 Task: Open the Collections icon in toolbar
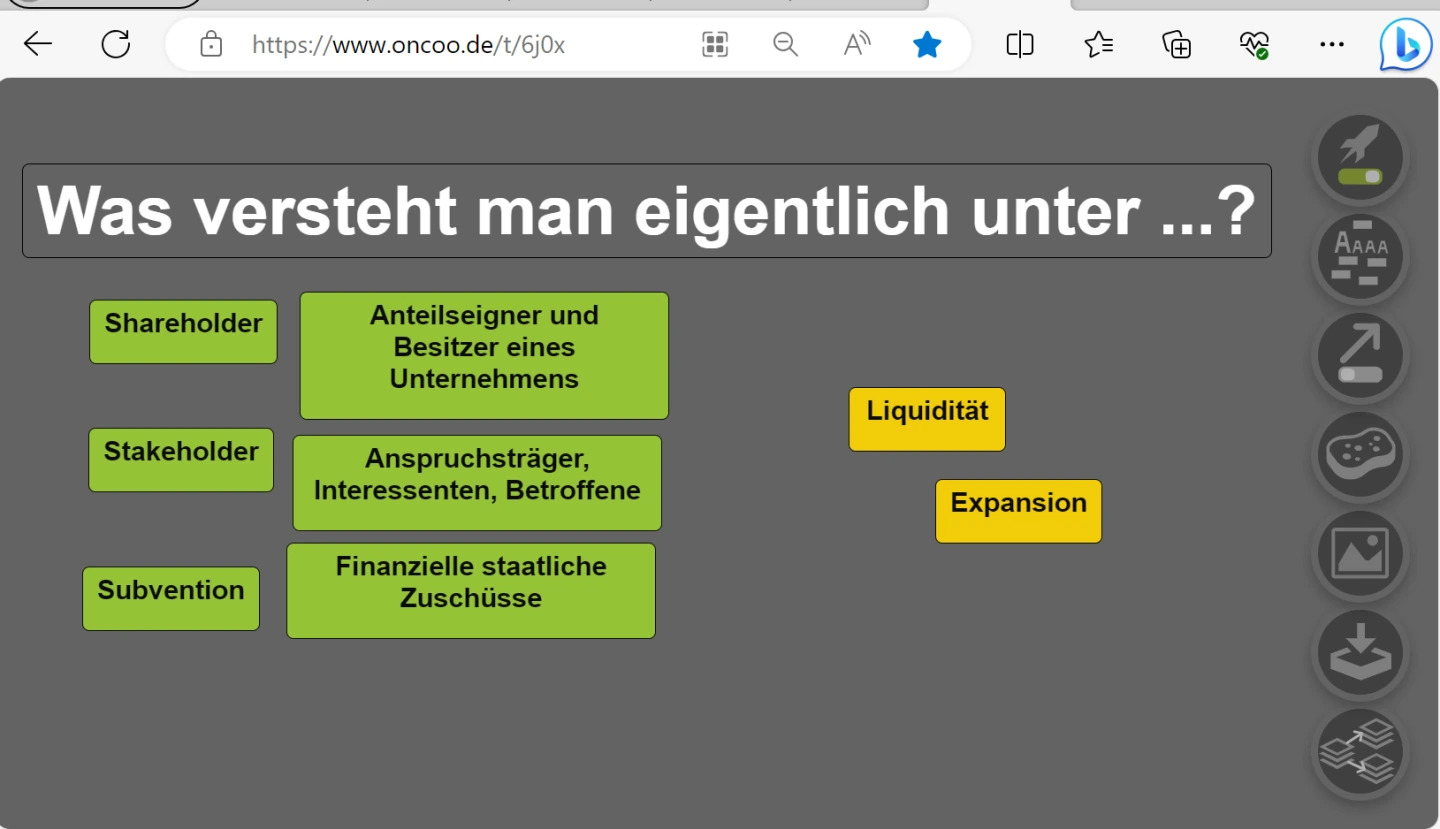coord(1177,45)
